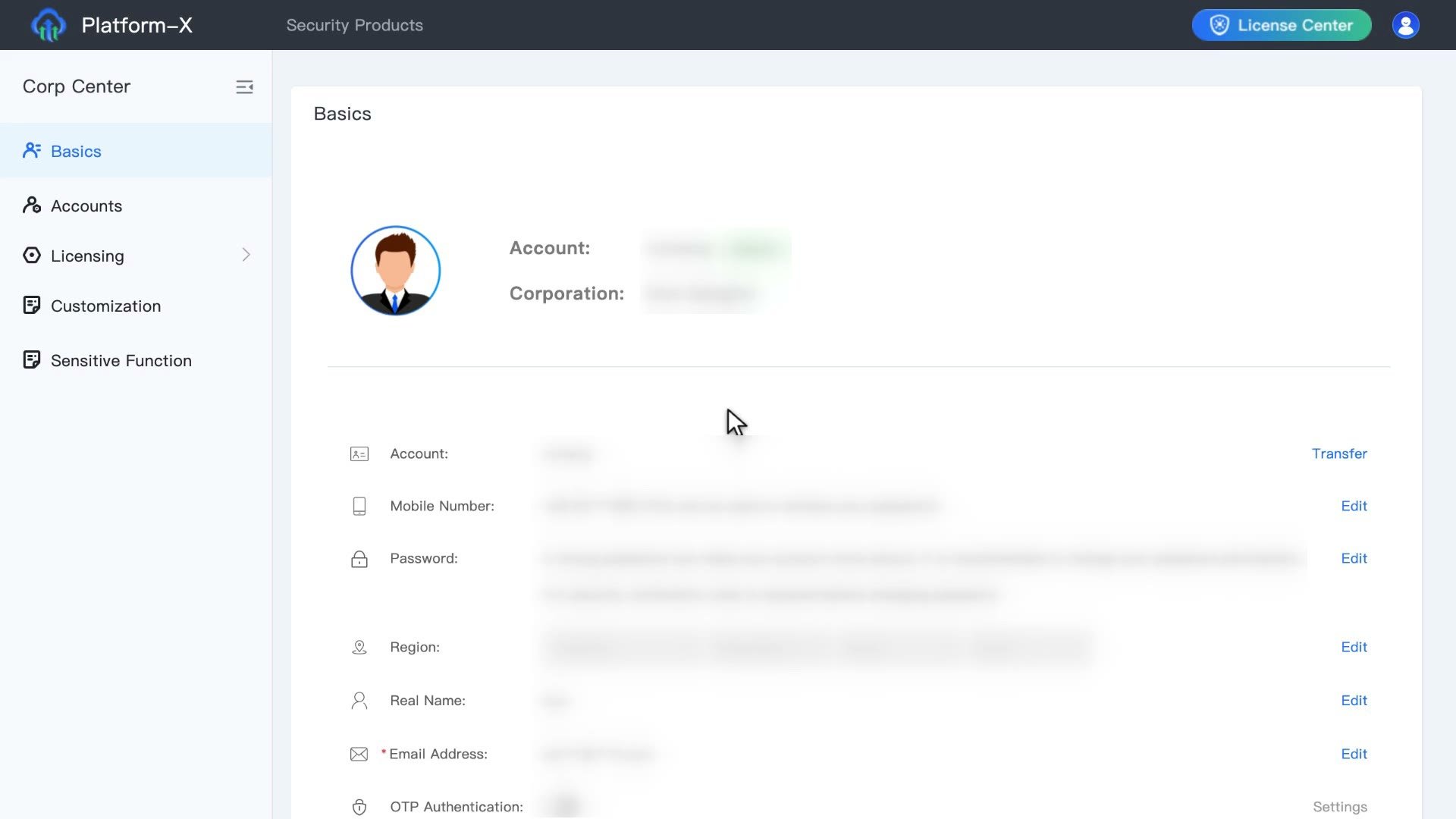This screenshot has width=1456, height=819.
Task: Open the Licensing menu item
Action: point(136,256)
